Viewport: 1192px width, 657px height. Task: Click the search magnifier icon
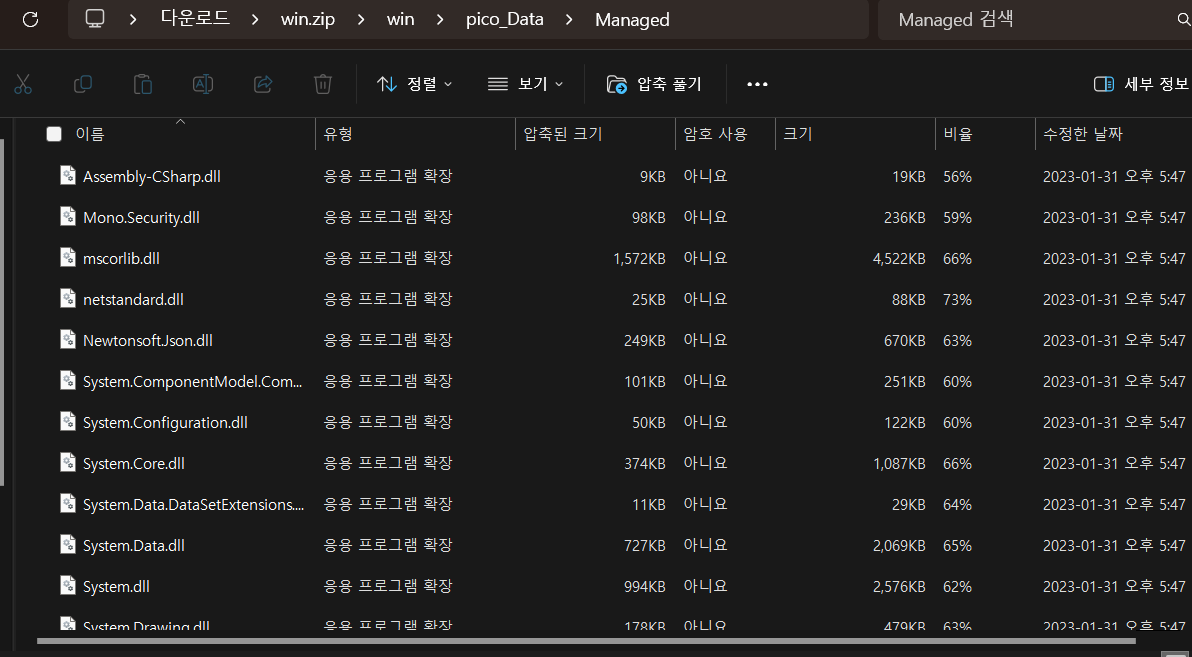[1183, 20]
